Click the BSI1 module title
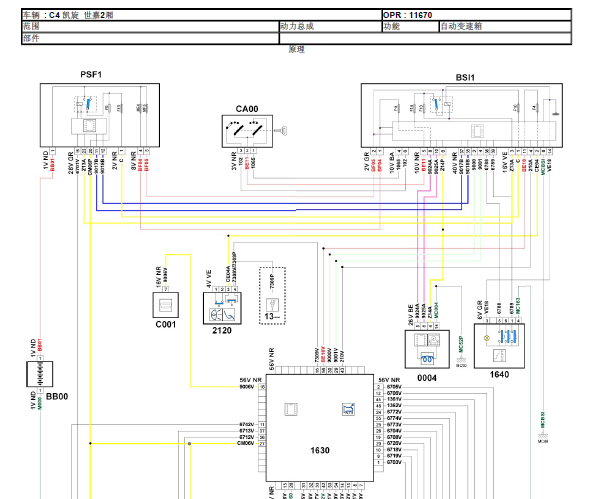590x499 pixels. [465, 78]
